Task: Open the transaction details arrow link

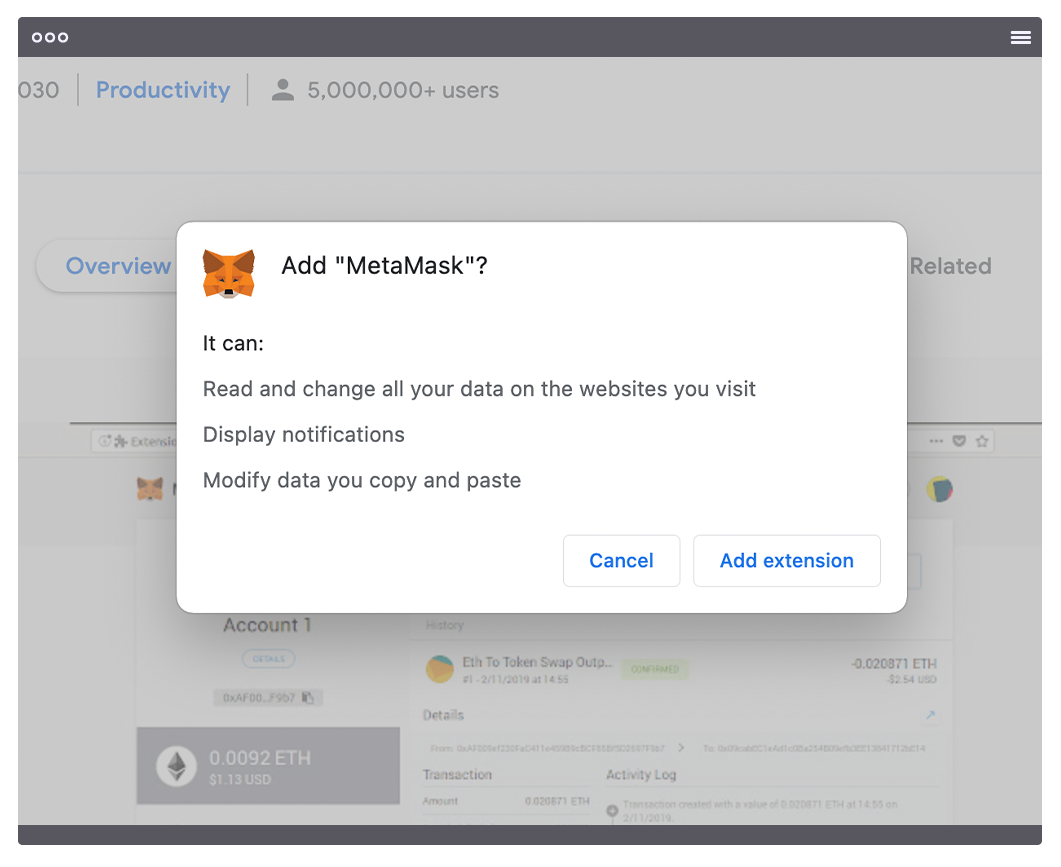Action: click(x=930, y=715)
